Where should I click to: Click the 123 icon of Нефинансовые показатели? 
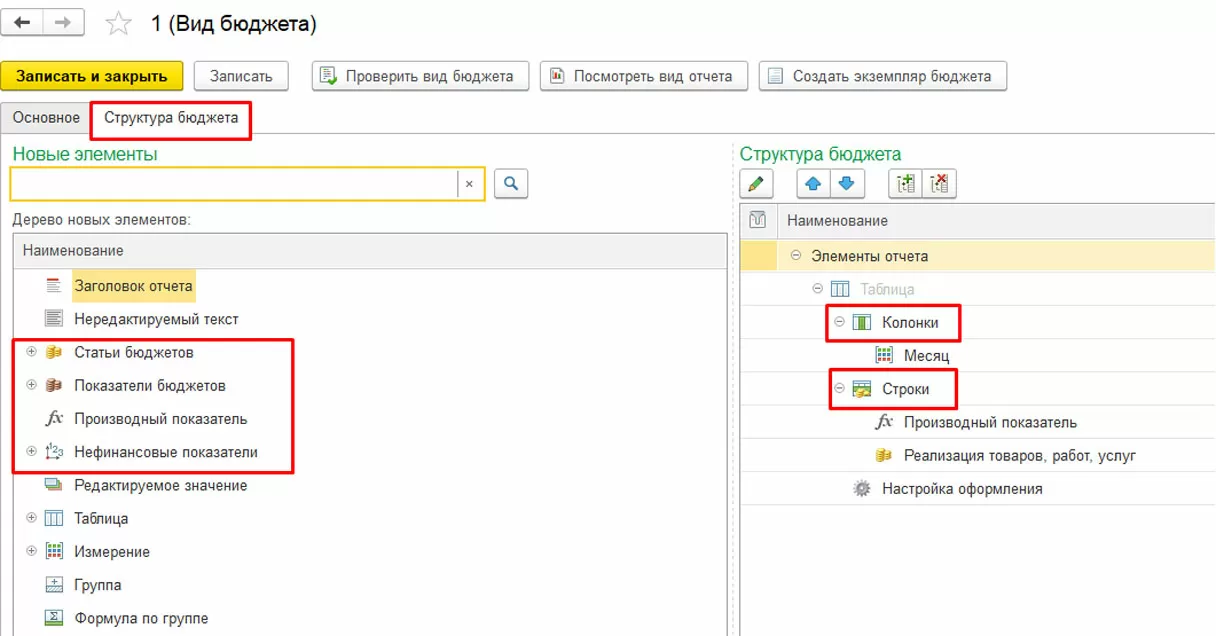pos(54,452)
